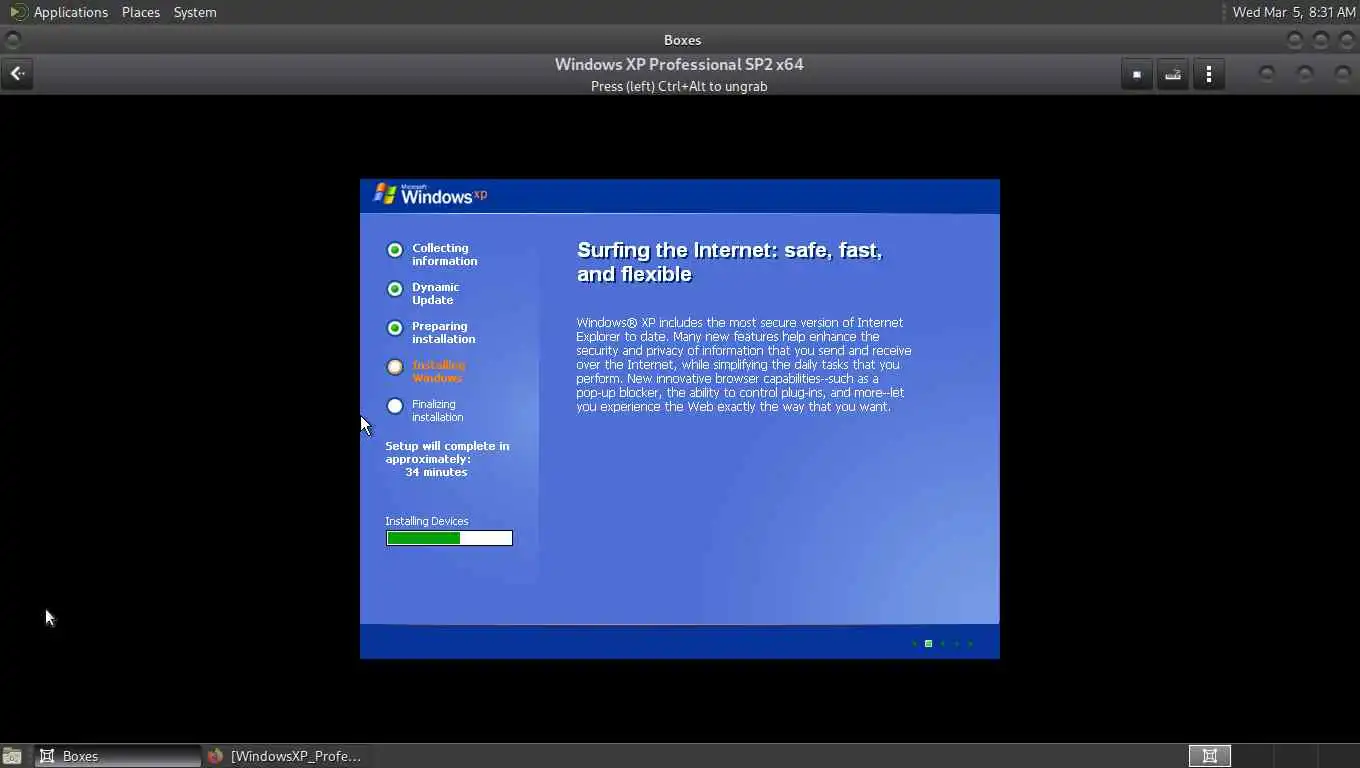This screenshot has height=768, width=1360.
Task: Click the show desktop icon in bottom panel
Action: point(12,756)
